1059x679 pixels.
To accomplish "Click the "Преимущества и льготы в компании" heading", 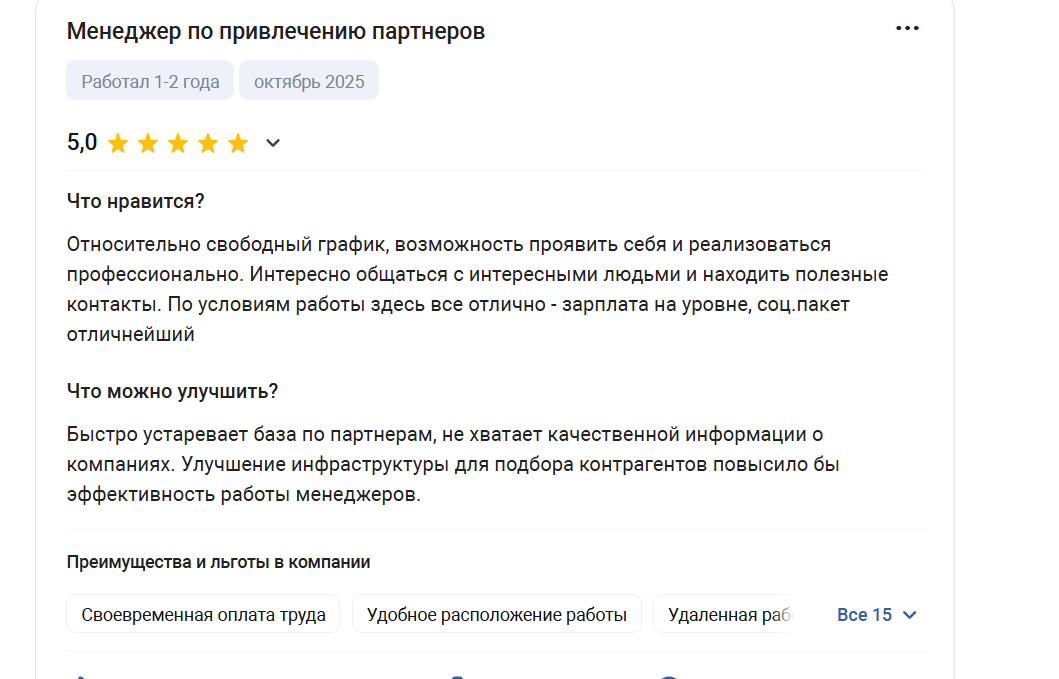I will click(218, 562).
